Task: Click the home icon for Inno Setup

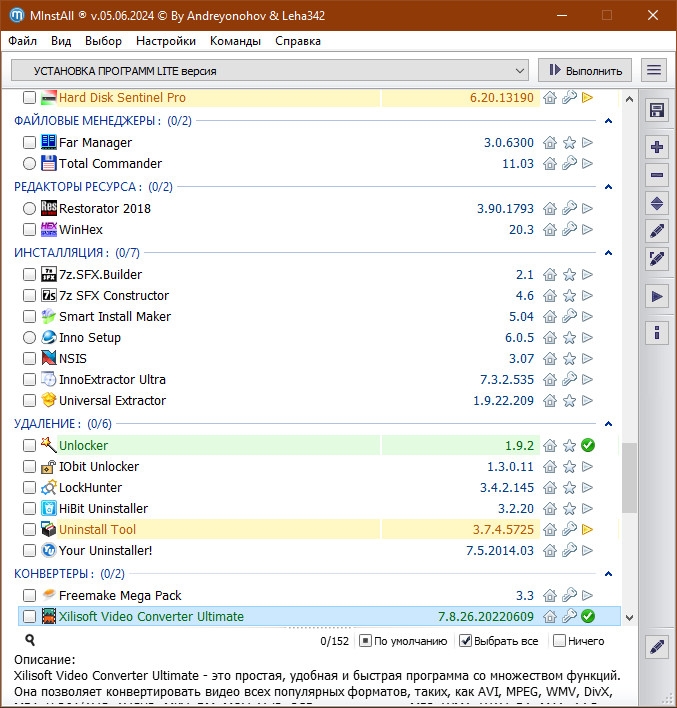Action: click(550, 338)
